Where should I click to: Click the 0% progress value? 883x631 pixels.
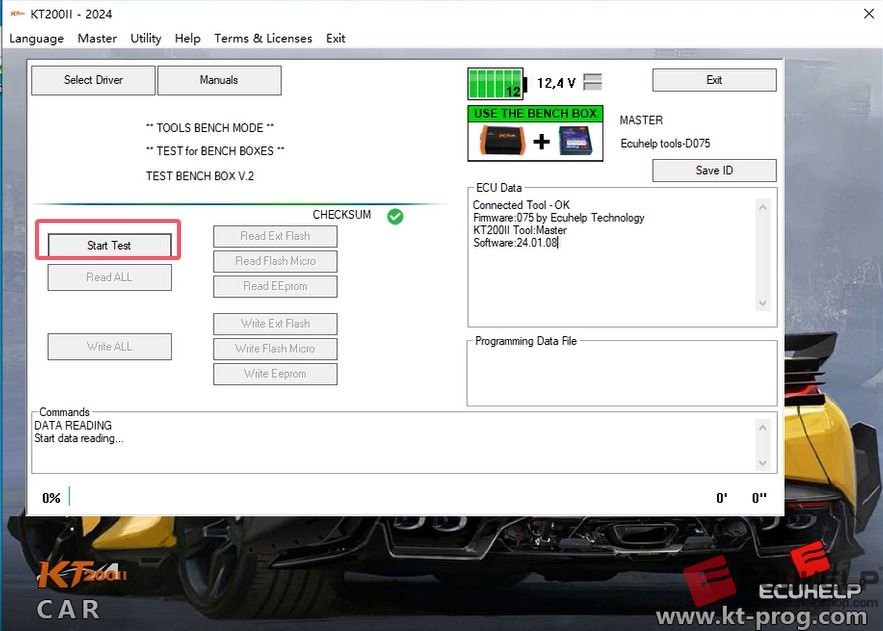(51, 498)
